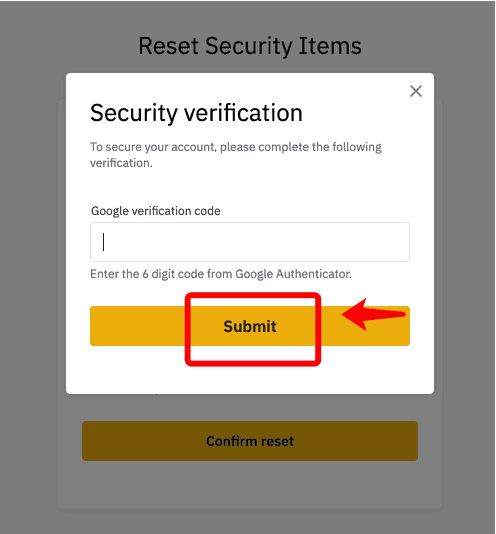The image size is (496, 534).
Task: Click the words 'Google Authenticator' in the hint
Action: pyautogui.click(x=293, y=274)
